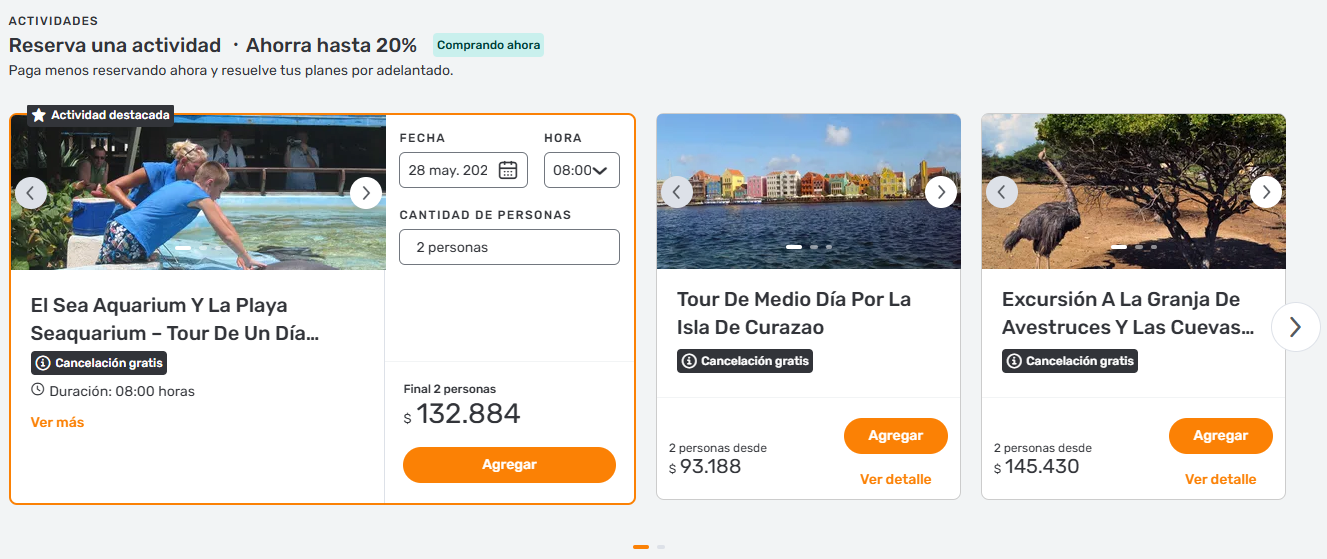Show next photo of Sea Aquarium activity
Viewport: 1327px width, 559px height.
click(366, 193)
